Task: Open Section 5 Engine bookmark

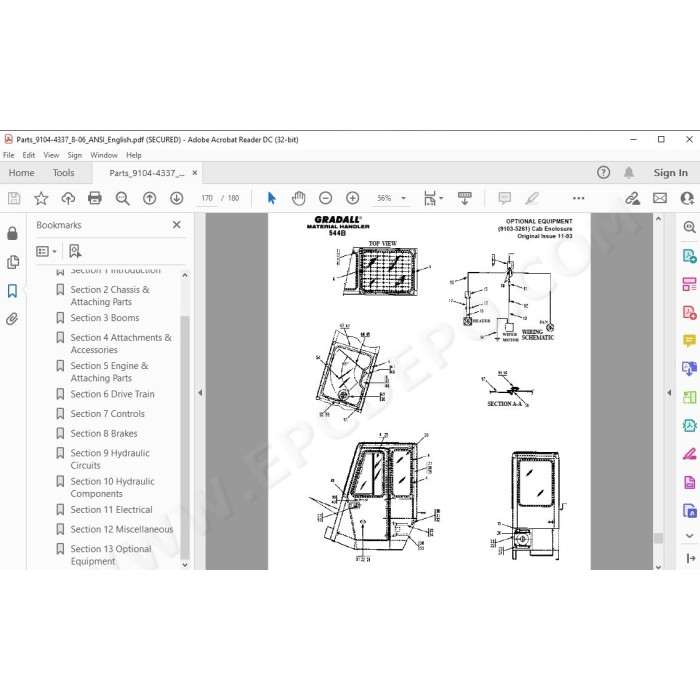Action: coord(109,372)
